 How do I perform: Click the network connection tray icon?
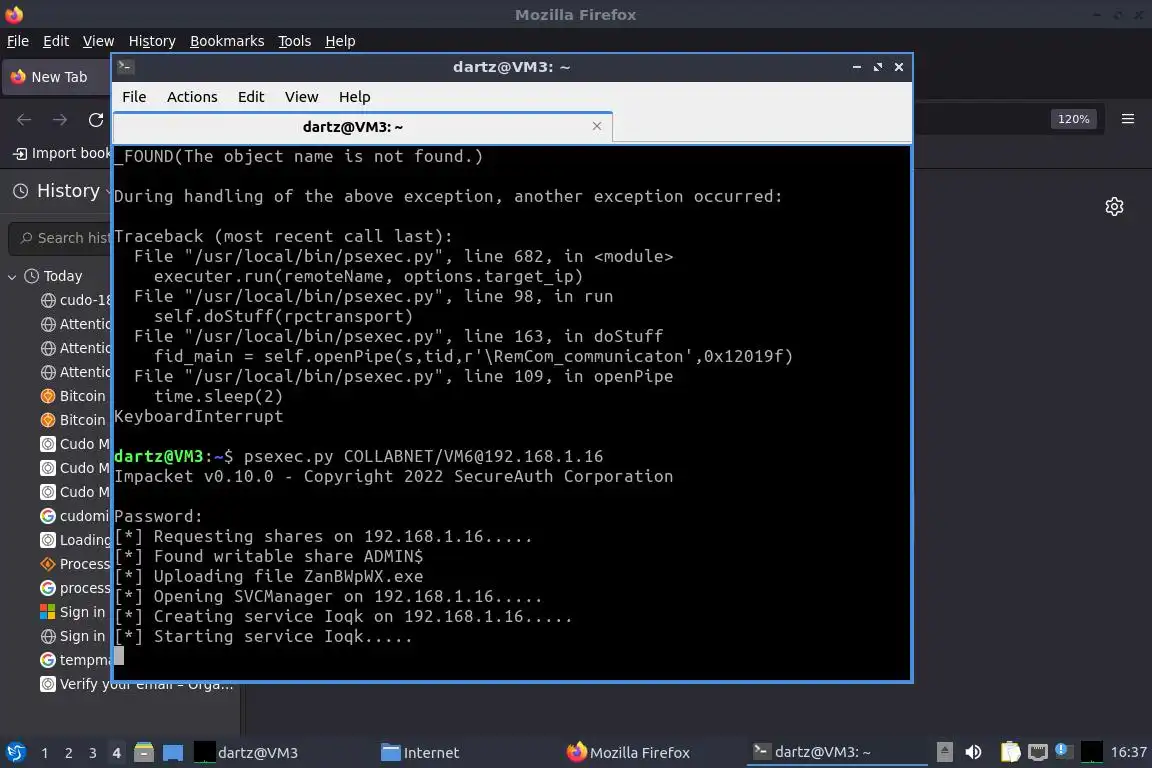tap(1037, 752)
